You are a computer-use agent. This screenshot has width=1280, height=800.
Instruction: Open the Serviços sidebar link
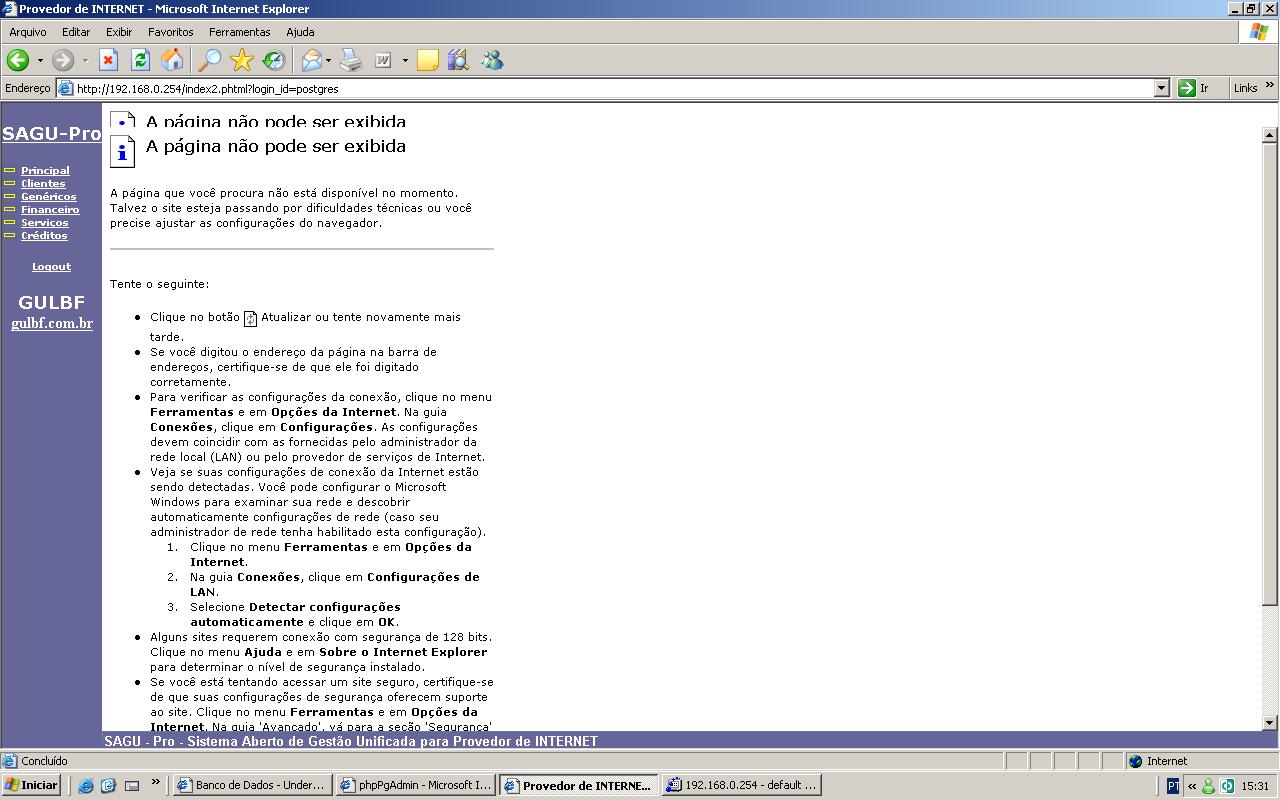click(x=45, y=223)
